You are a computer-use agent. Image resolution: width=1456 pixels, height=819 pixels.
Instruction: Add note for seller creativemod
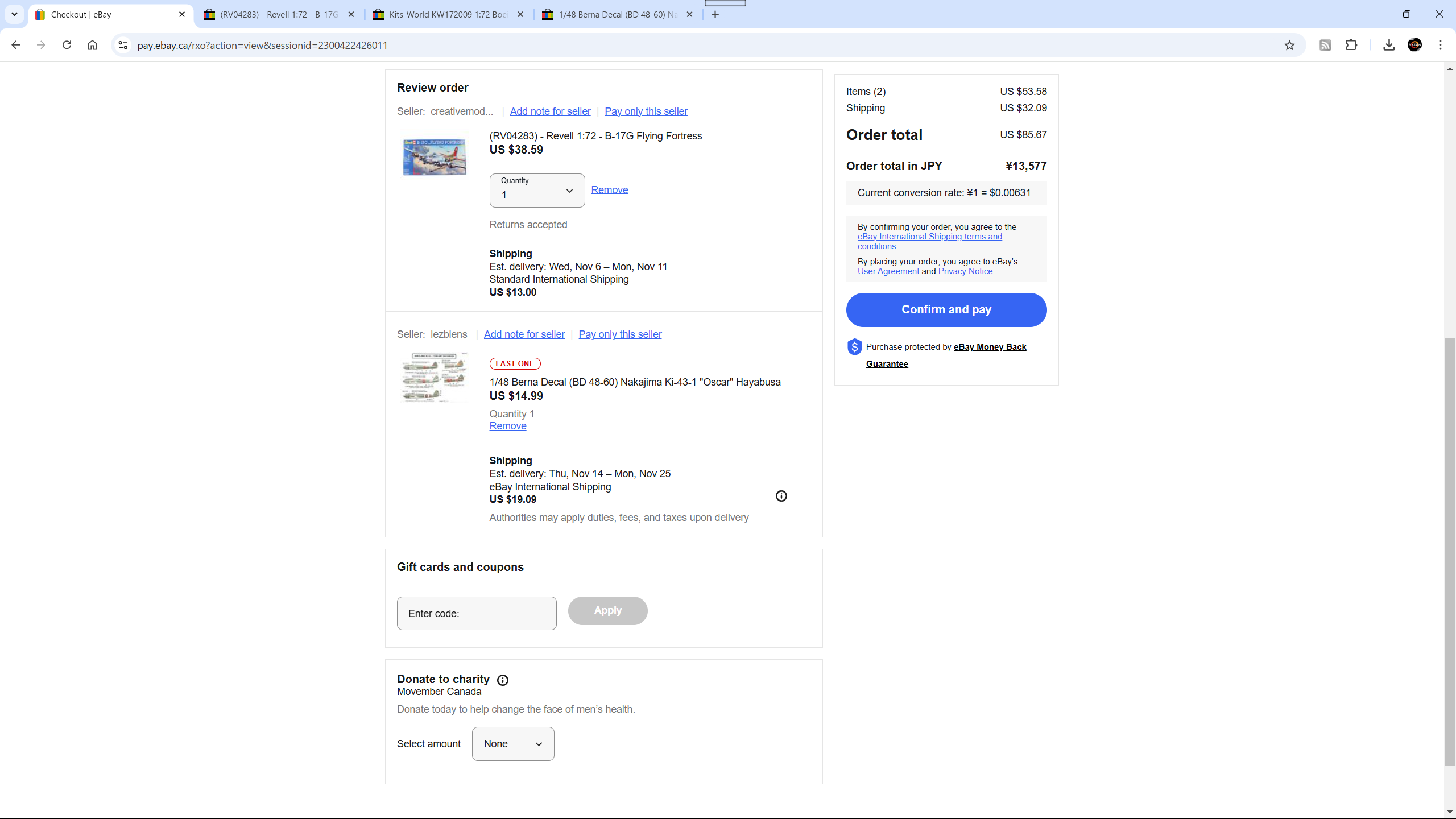pyautogui.click(x=550, y=111)
